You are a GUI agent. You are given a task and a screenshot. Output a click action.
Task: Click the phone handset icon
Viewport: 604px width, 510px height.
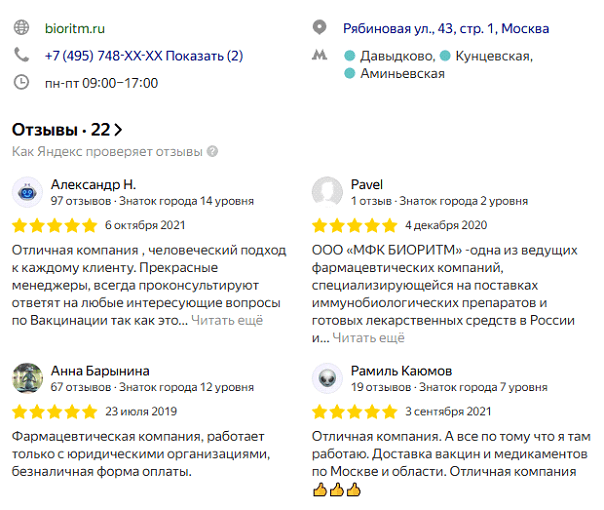click(22, 56)
